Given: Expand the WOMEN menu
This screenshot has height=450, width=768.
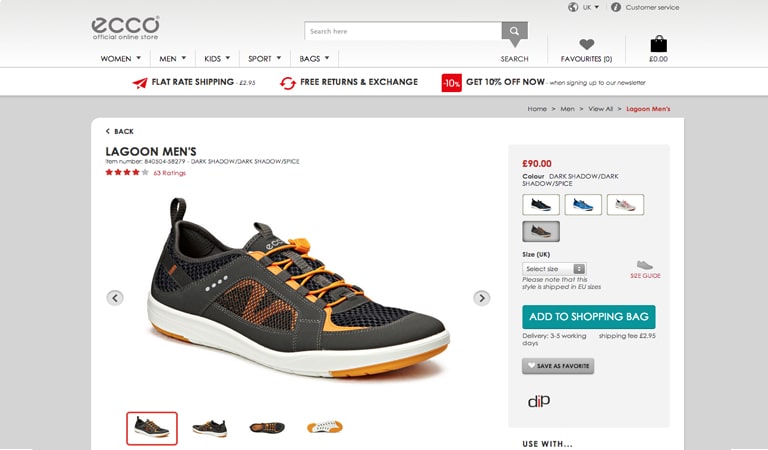Looking at the screenshot, I should (x=120, y=59).
